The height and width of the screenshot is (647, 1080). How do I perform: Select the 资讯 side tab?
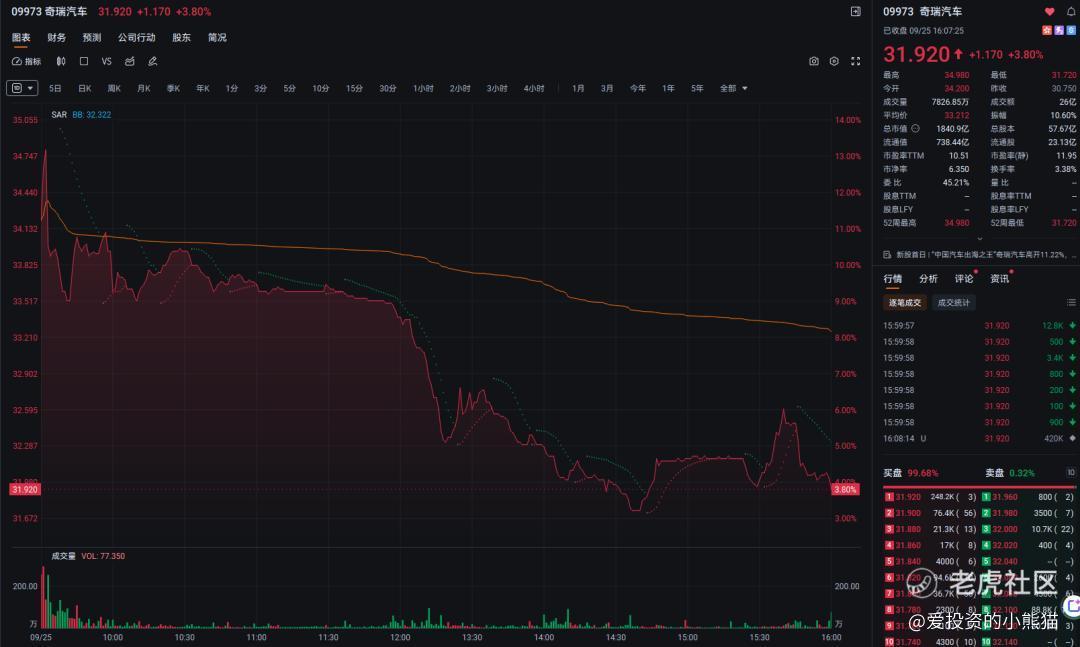[999, 278]
